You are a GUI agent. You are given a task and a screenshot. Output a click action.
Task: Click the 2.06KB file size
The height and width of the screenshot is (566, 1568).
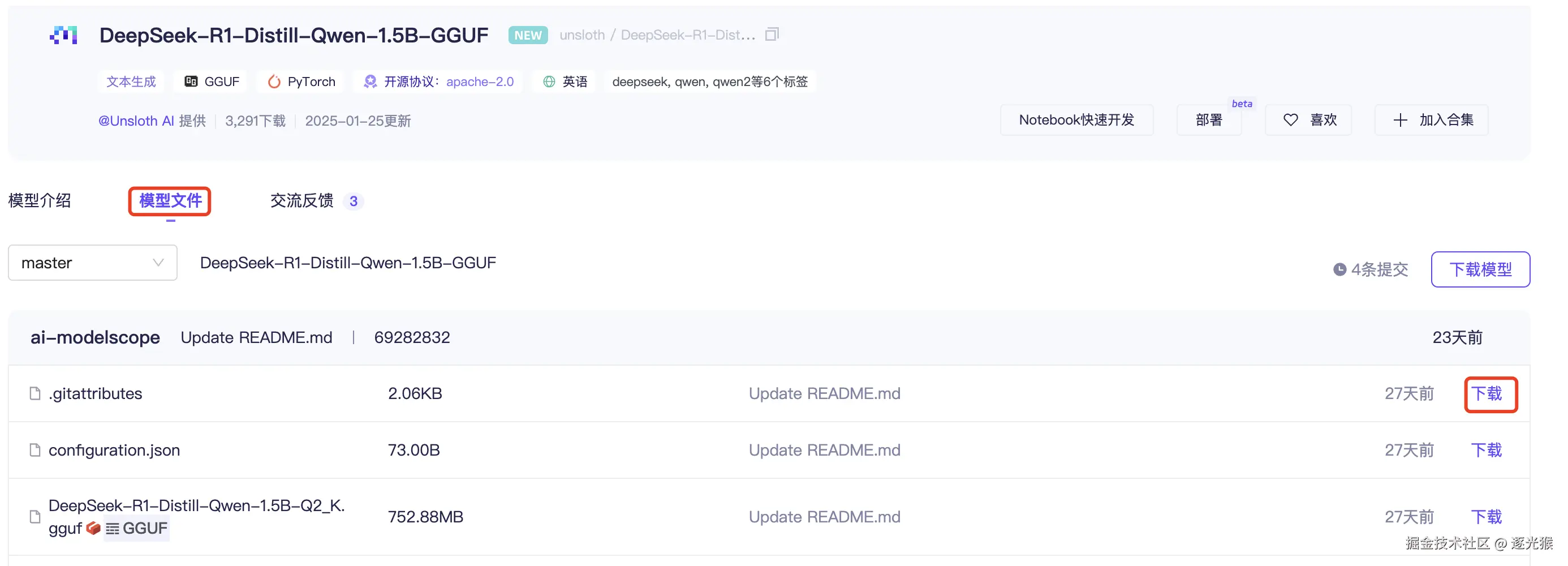pos(415,393)
